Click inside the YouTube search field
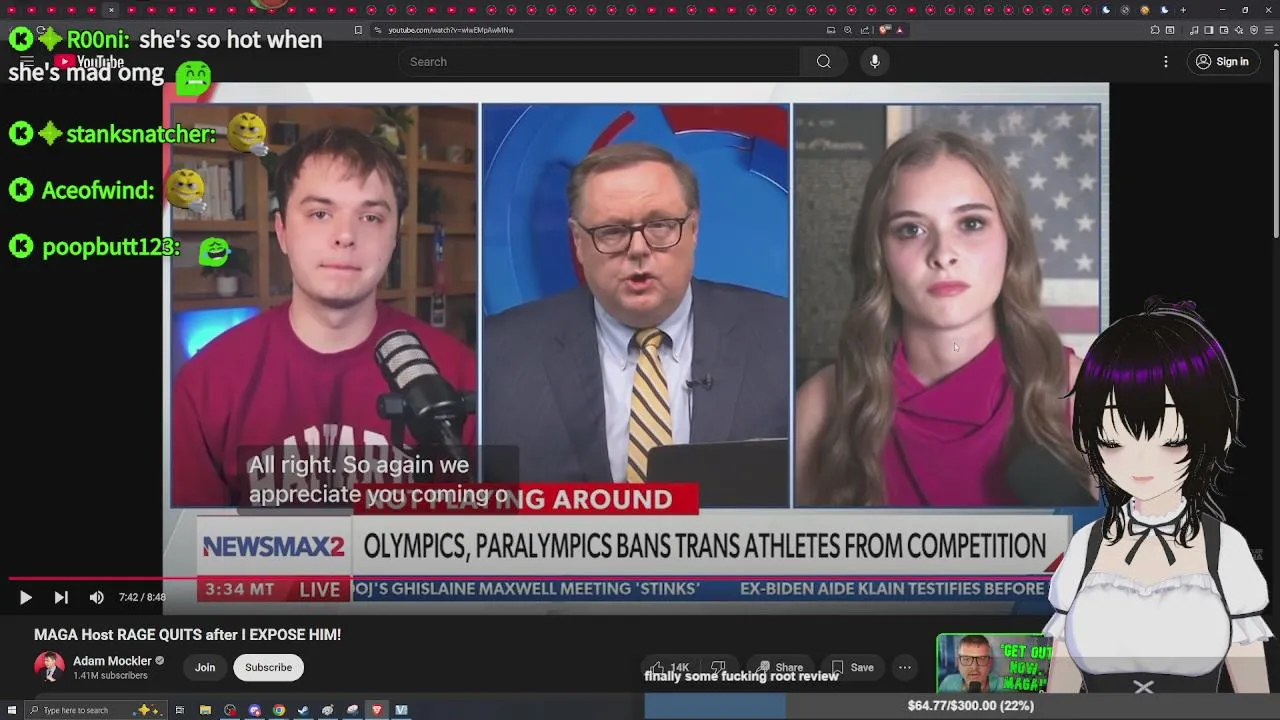This screenshot has width=1280, height=720. click(x=600, y=62)
